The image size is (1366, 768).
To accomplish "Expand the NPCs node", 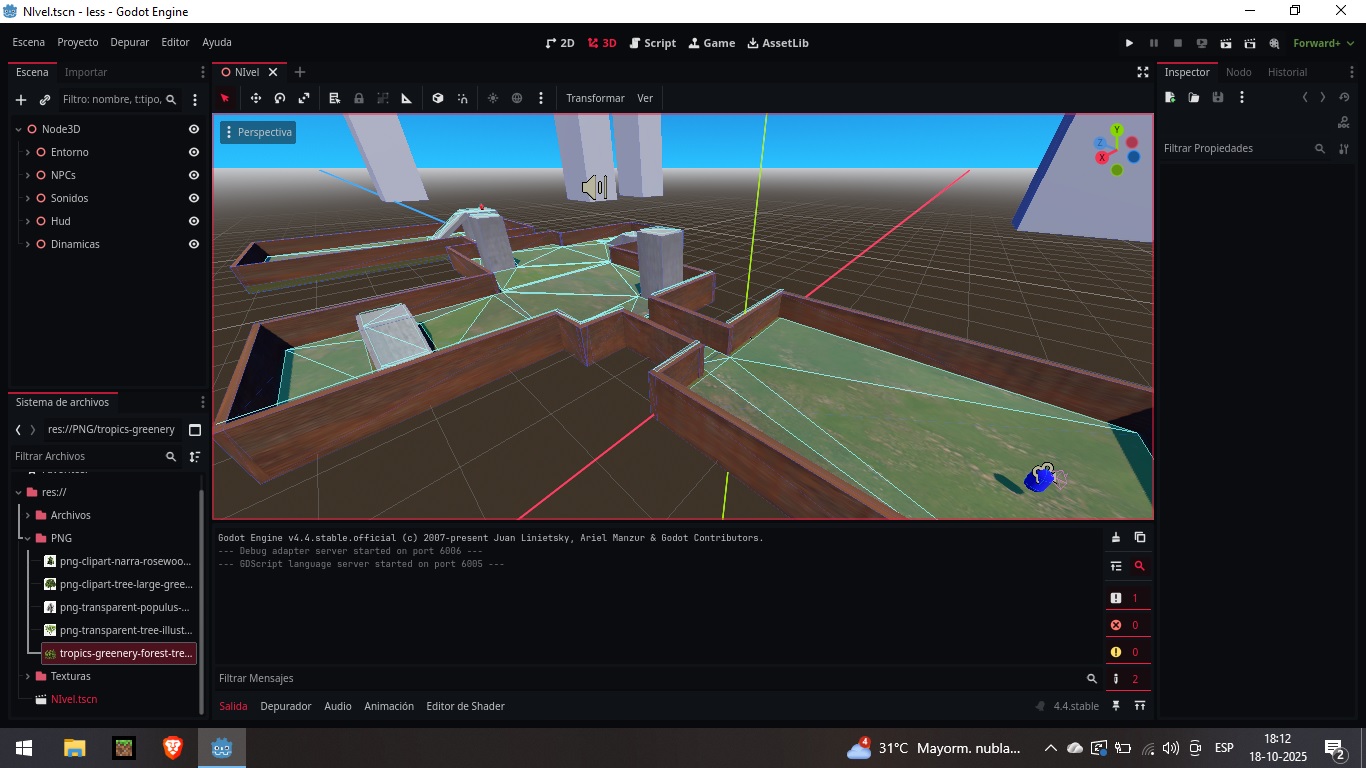I will (27, 175).
